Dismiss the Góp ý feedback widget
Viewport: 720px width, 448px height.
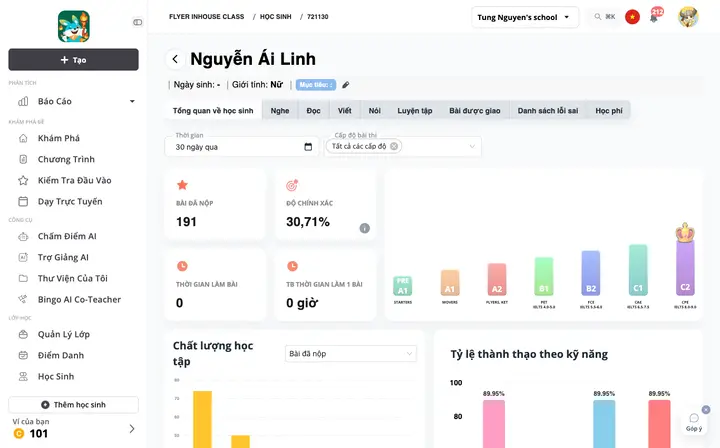pyautogui.click(x=706, y=409)
